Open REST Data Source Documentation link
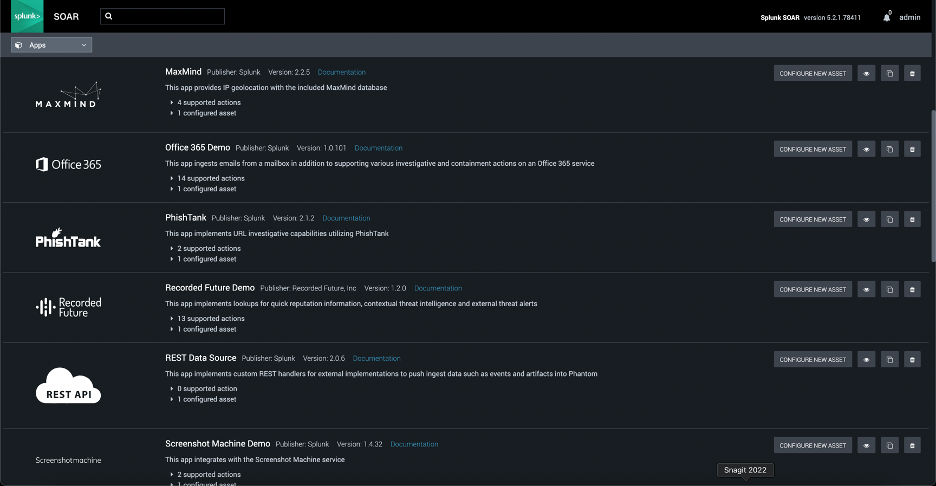 [x=377, y=358]
